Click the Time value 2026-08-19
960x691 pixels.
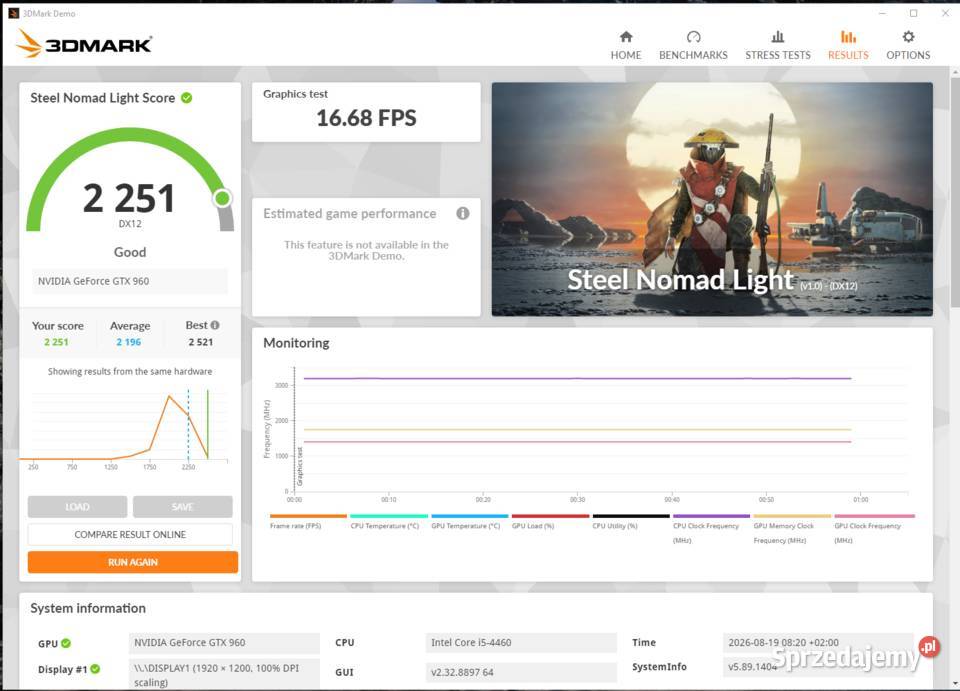click(x=818, y=643)
